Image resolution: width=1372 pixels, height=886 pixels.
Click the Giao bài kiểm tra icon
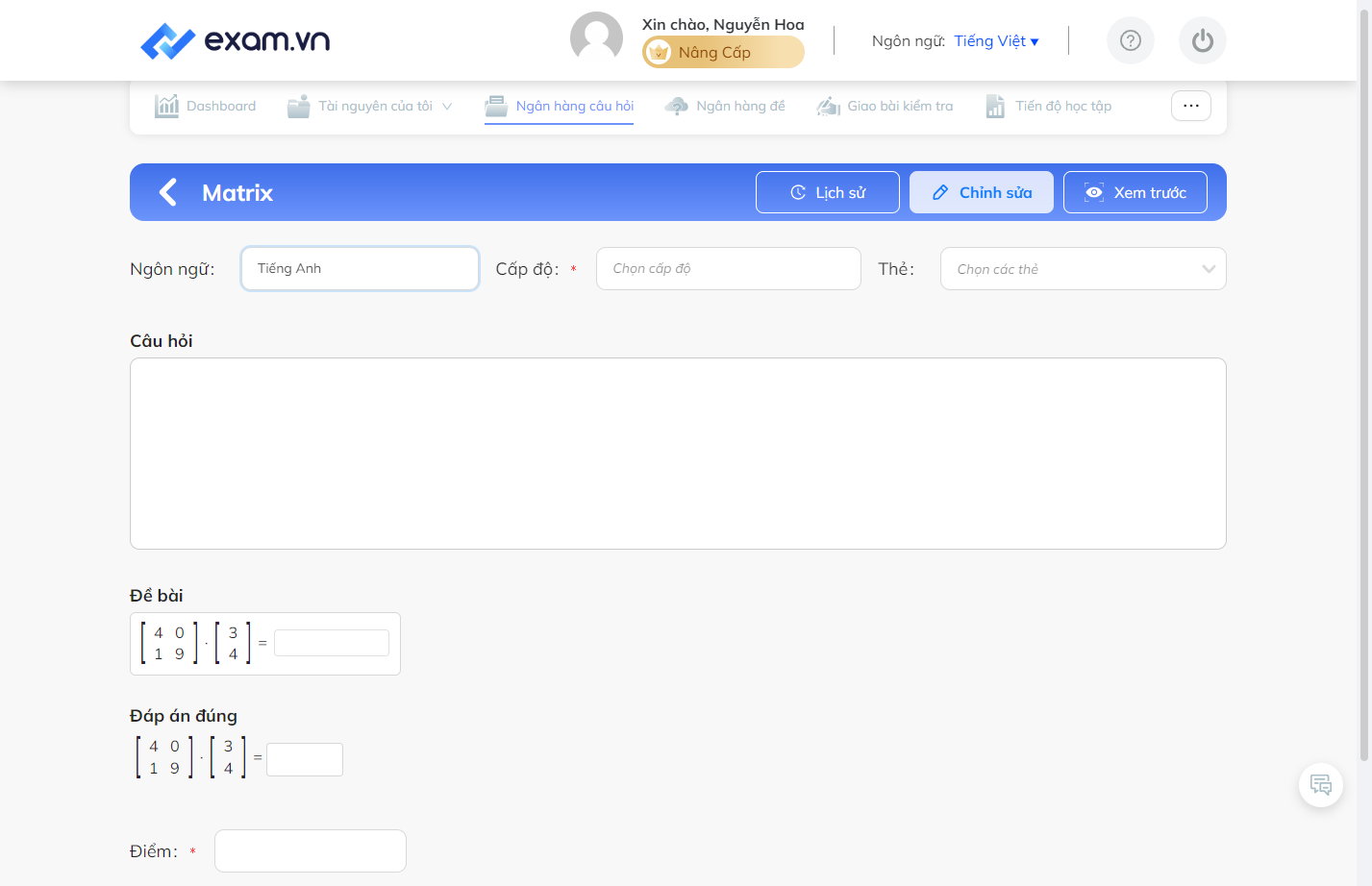point(828,106)
